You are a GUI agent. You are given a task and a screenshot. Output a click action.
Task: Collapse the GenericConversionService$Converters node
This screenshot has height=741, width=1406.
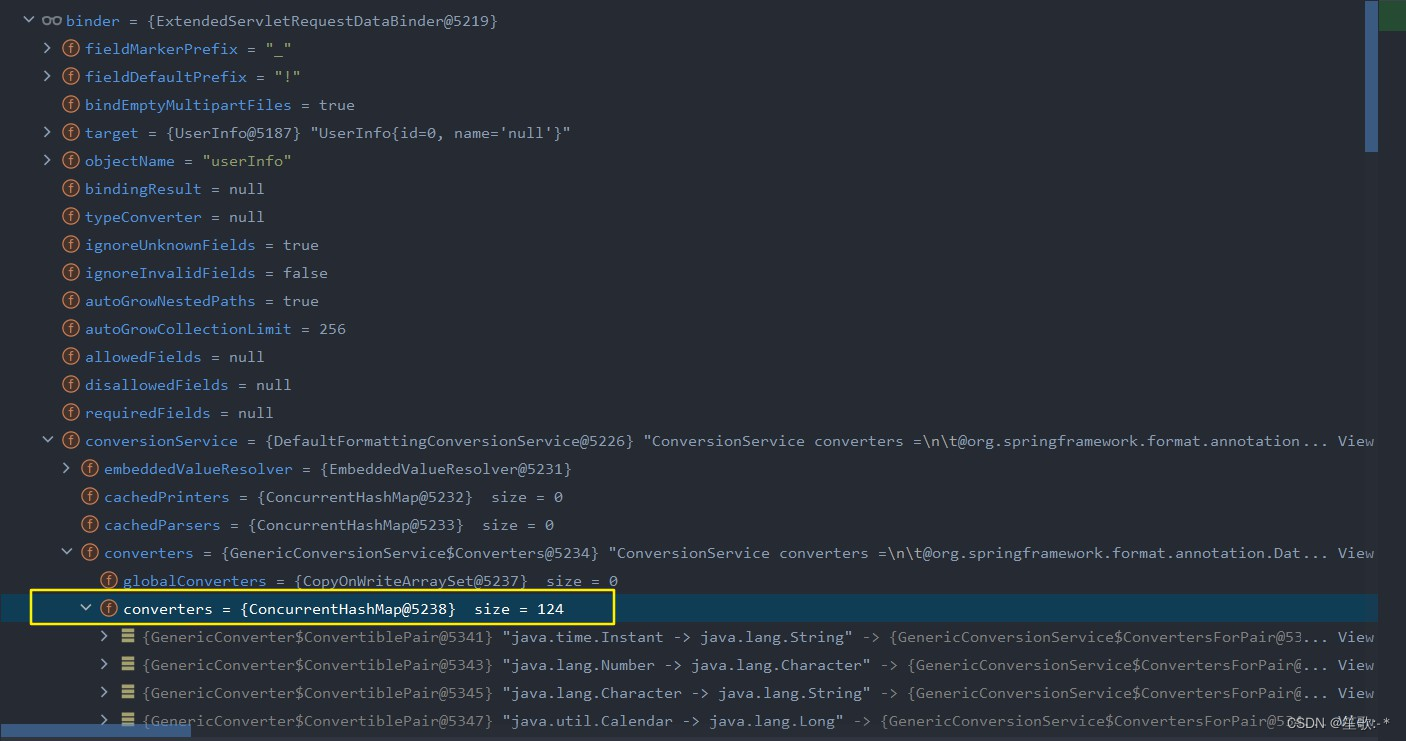(66, 552)
